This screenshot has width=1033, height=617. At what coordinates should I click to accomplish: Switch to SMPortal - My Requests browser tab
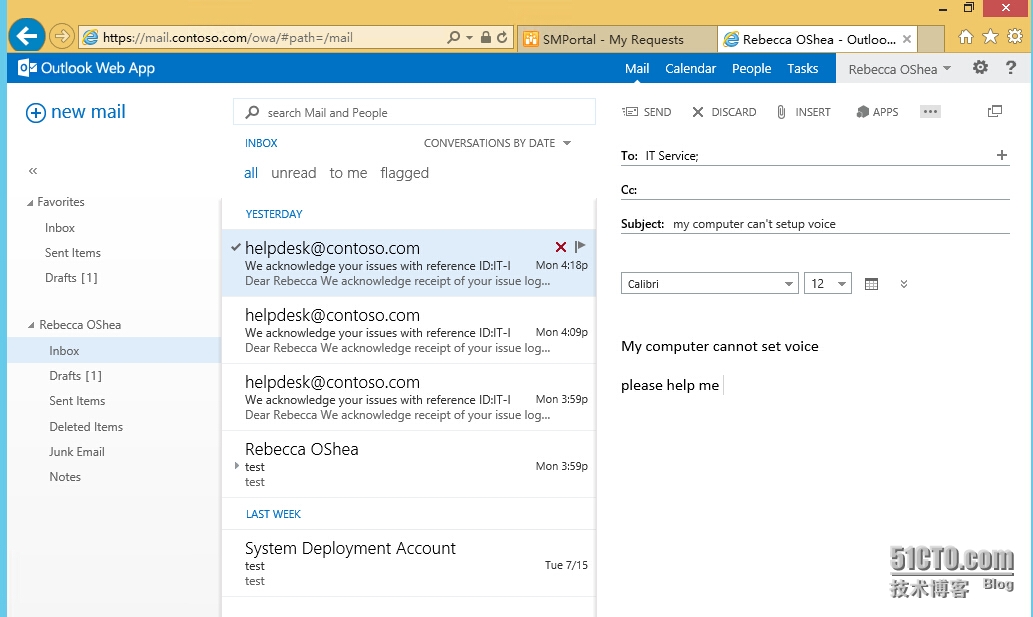617,39
